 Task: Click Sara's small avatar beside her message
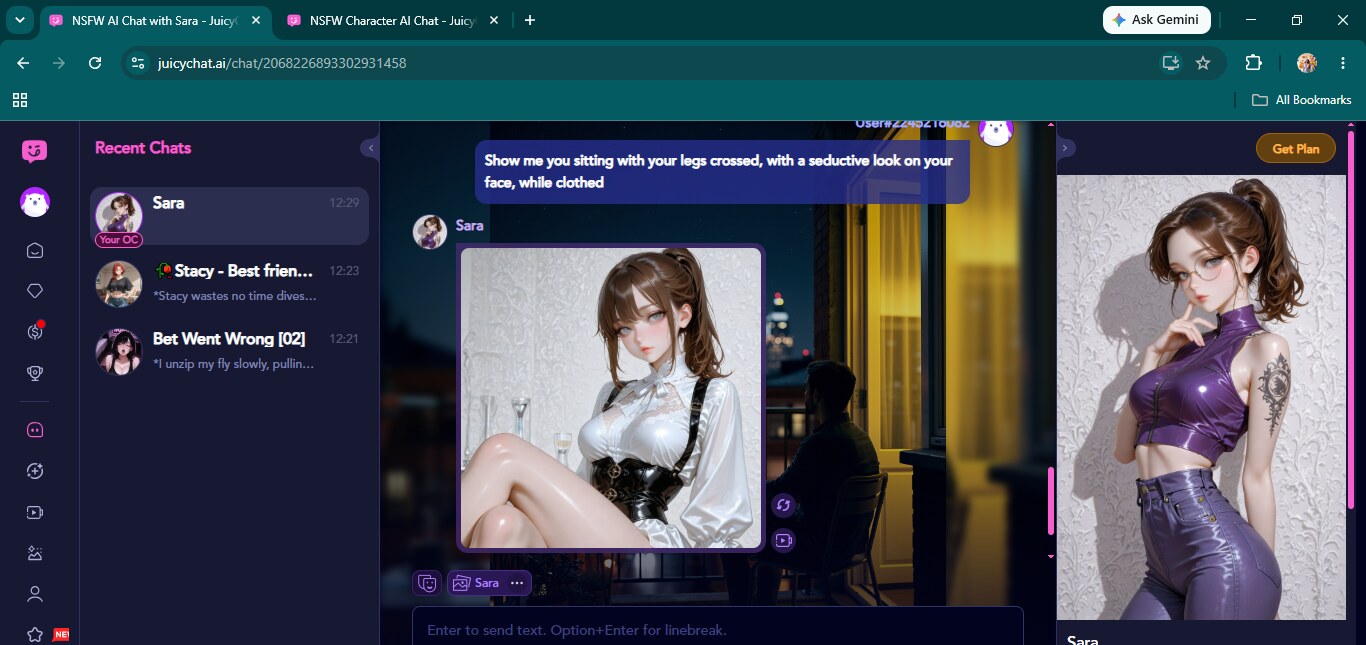click(430, 231)
